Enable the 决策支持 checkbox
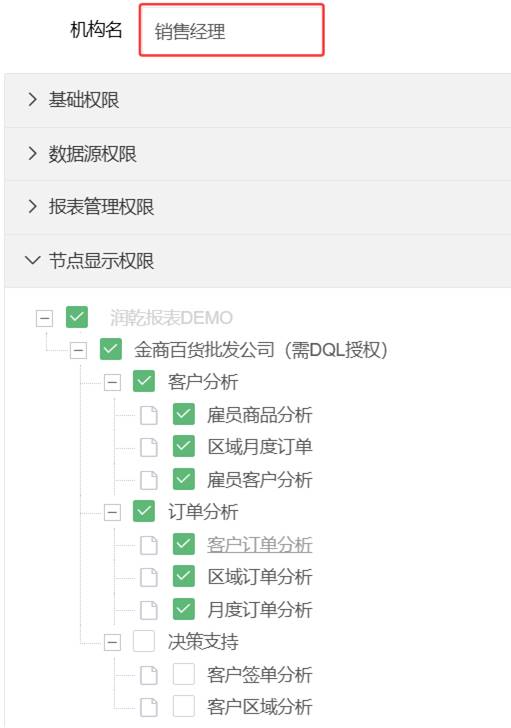 coord(144,641)
